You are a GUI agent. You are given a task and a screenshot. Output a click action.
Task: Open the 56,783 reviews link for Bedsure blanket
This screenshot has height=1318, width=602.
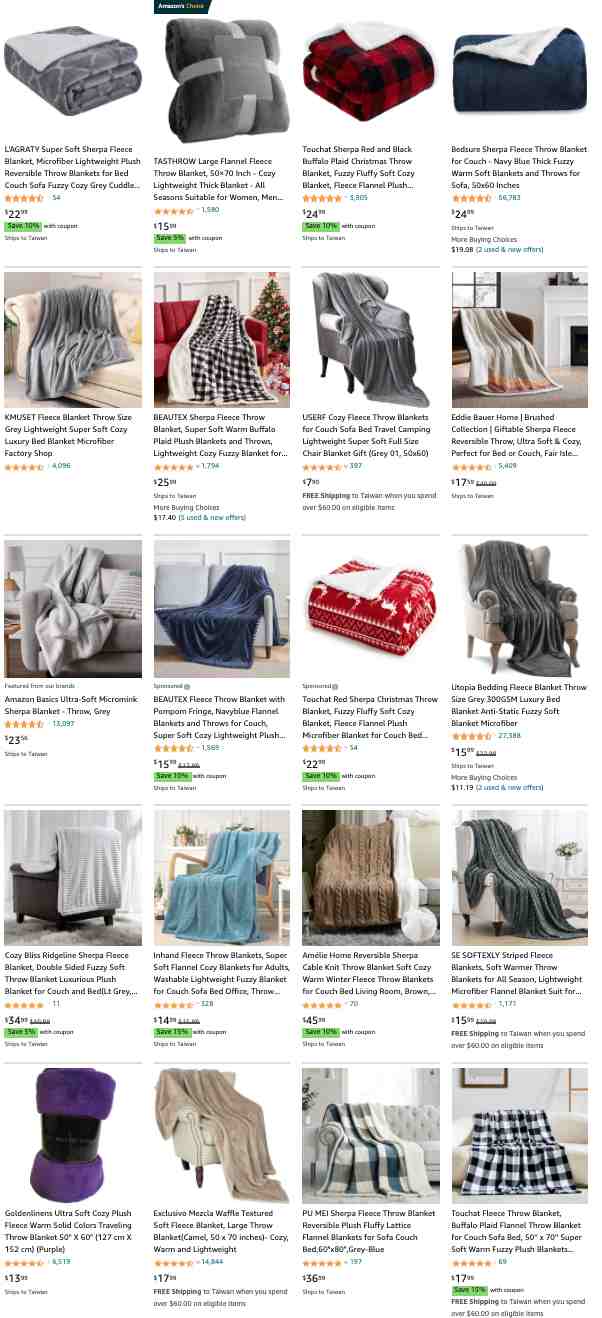click(x=509, y=198)
